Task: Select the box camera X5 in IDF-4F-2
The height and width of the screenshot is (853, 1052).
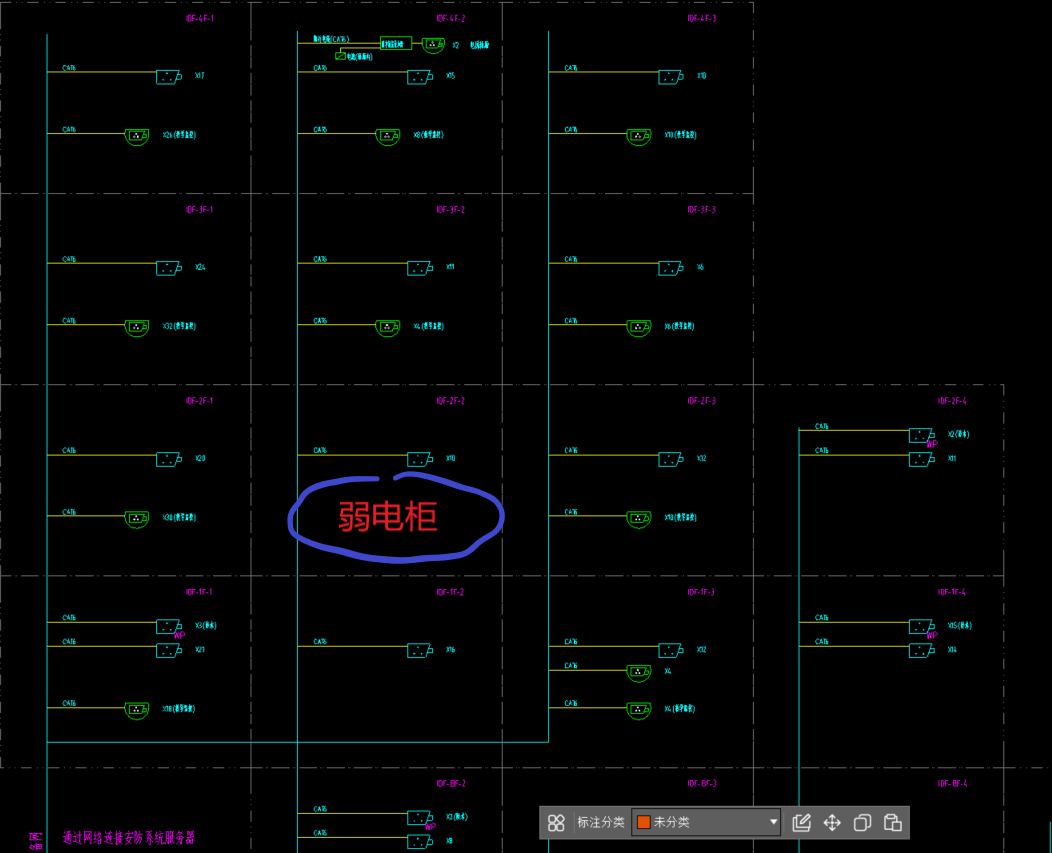Action: 419,77
